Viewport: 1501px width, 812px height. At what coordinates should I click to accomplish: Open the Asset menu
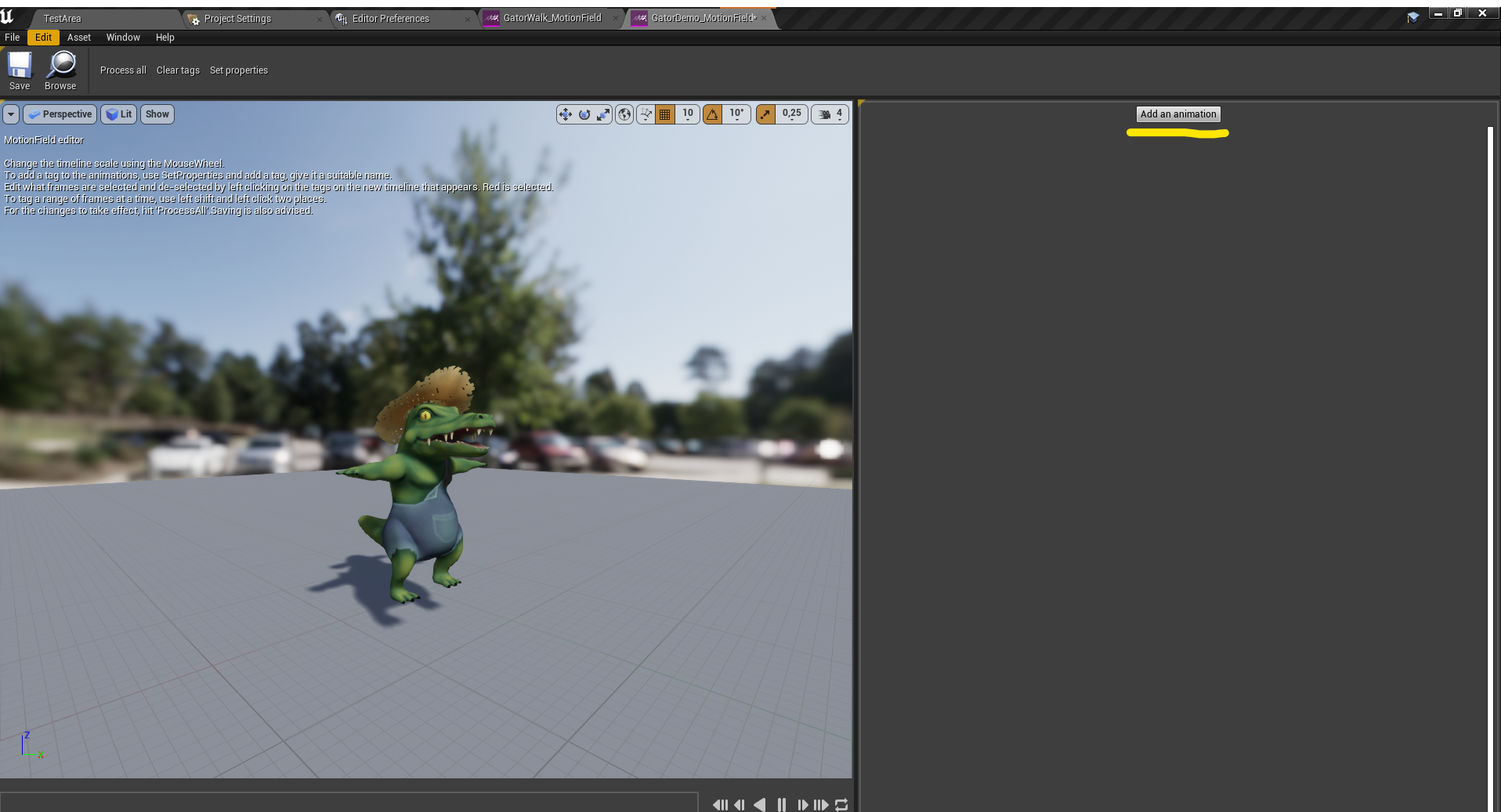(79, 38)
